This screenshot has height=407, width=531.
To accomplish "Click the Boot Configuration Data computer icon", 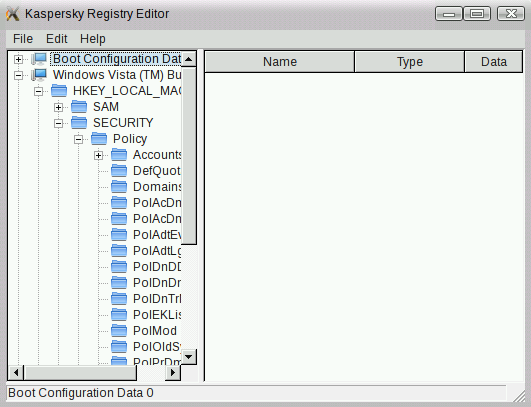I will (x=39, y=59).
